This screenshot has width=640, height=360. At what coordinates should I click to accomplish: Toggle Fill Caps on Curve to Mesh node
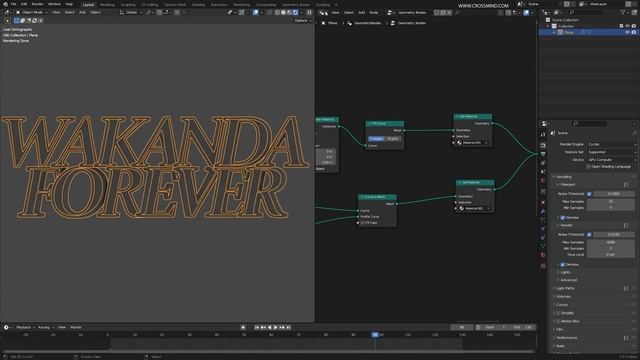click(x=362, y=223)
